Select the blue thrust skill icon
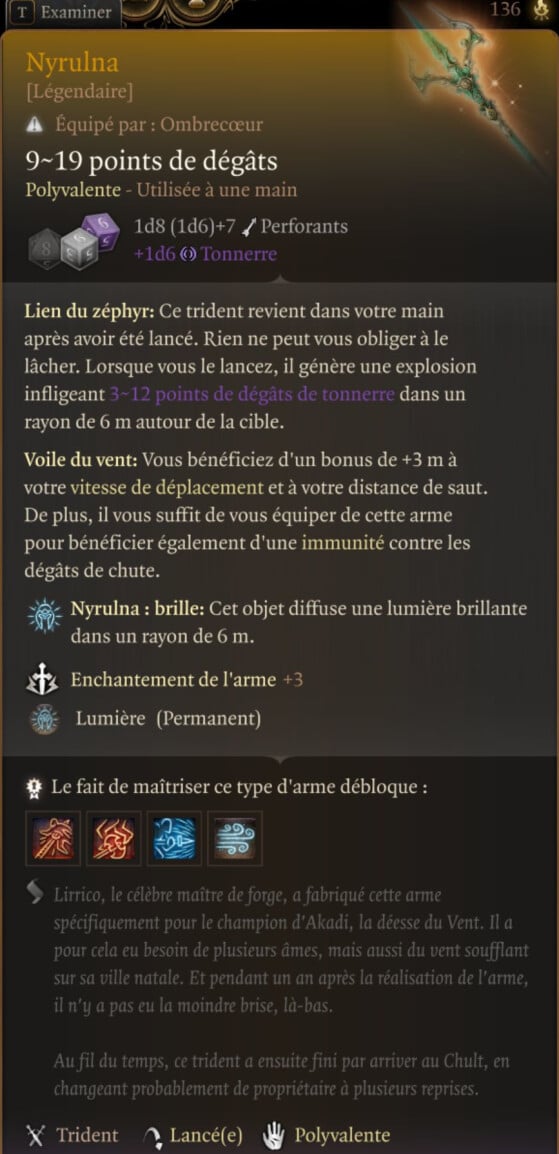This screenshot has width=559, height=1154. (x=174, y=839)
